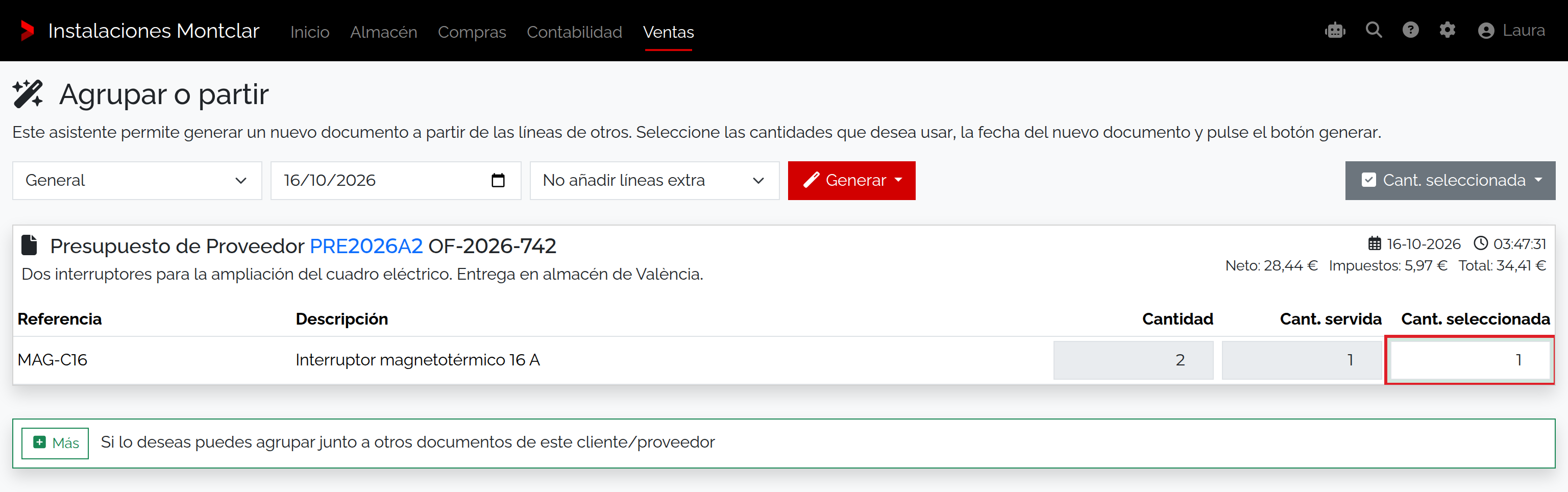Image resolution: width=1568 pixels, height=492 pixels.
Task: Click the calendar icon in the date field
Action: tap(498, 180)
